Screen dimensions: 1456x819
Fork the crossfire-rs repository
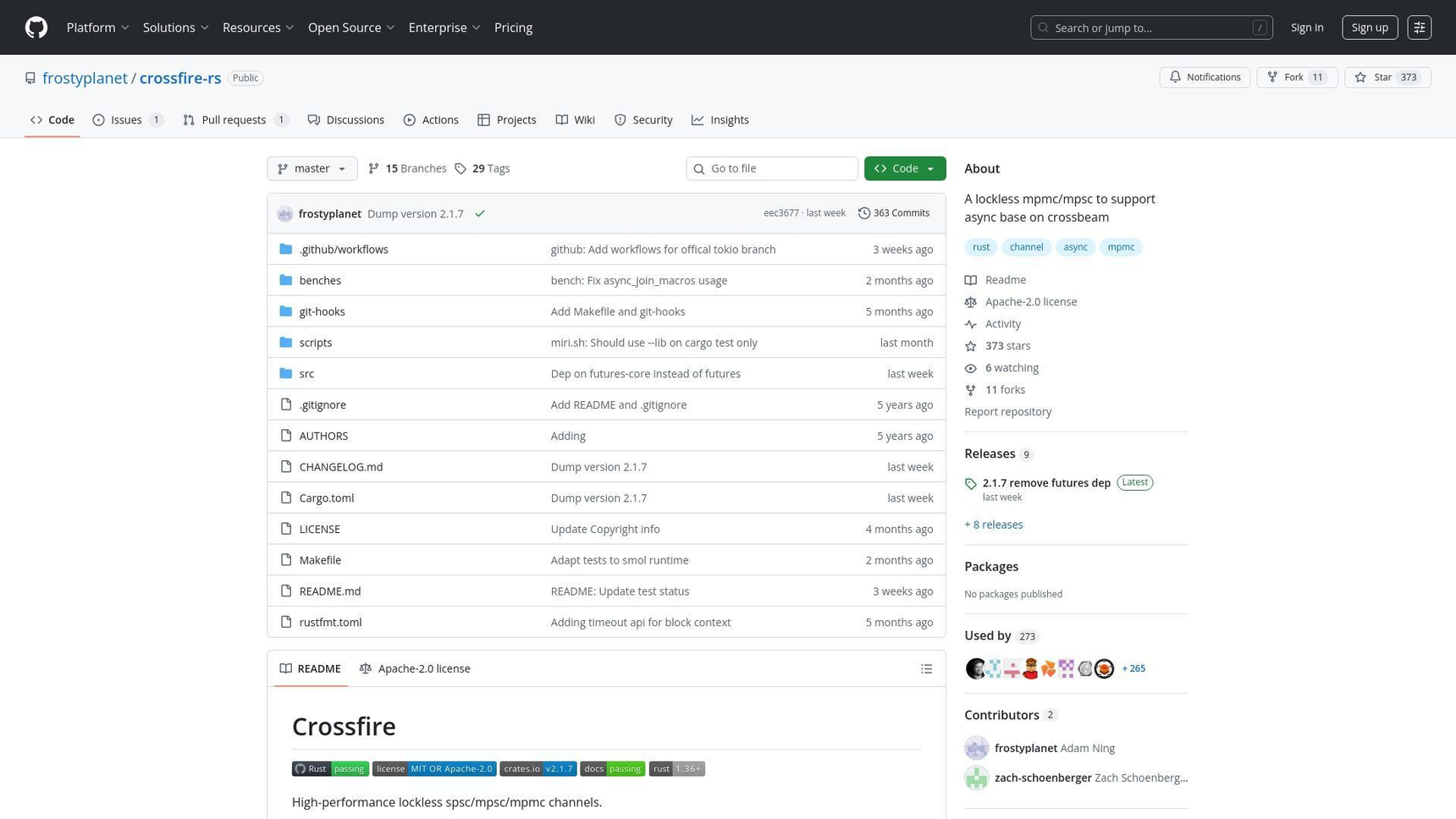coord(1297,77)
